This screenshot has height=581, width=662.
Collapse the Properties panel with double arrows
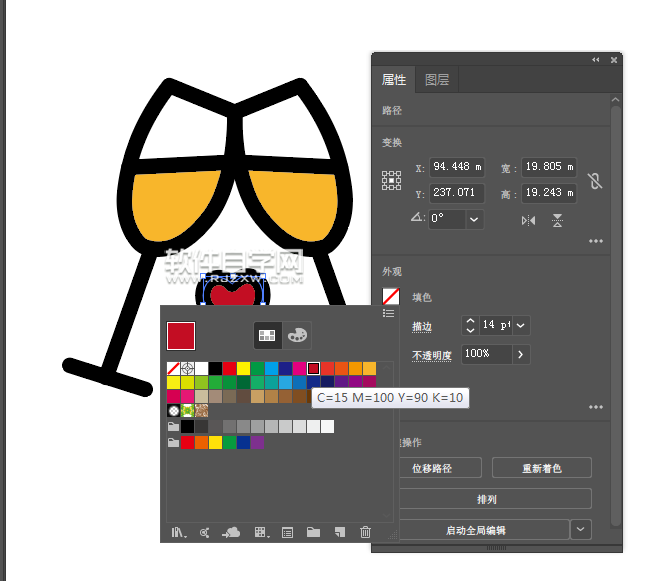[596, 60]
